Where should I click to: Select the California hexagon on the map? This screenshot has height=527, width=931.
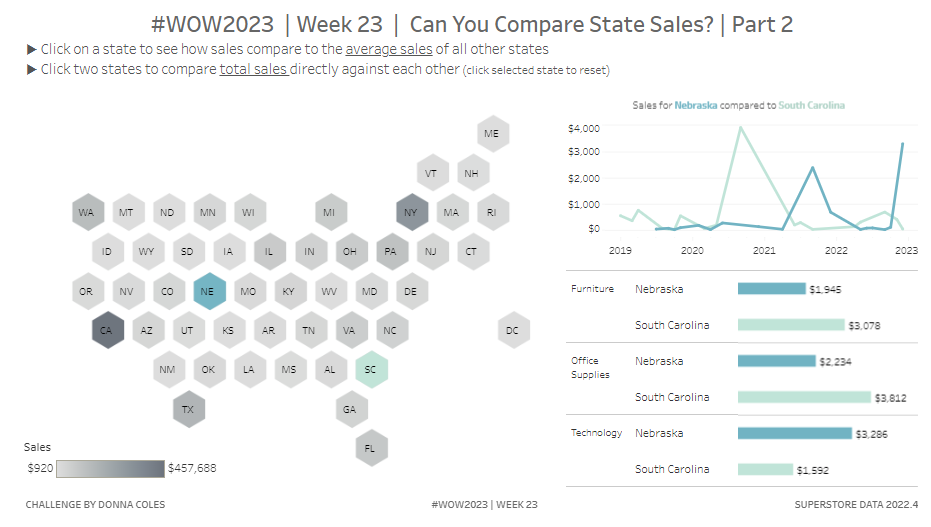(106, 330)
